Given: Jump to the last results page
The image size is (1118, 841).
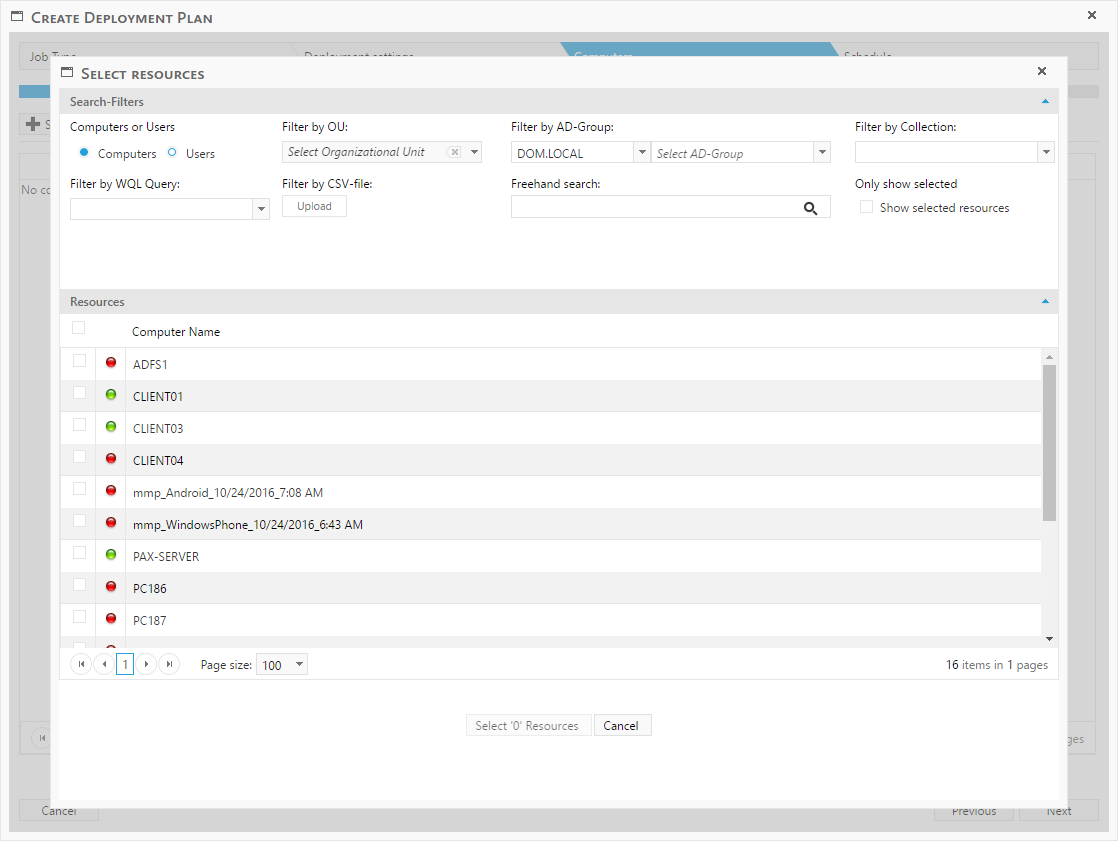Looking at the screenshot, I should [169, 664].
